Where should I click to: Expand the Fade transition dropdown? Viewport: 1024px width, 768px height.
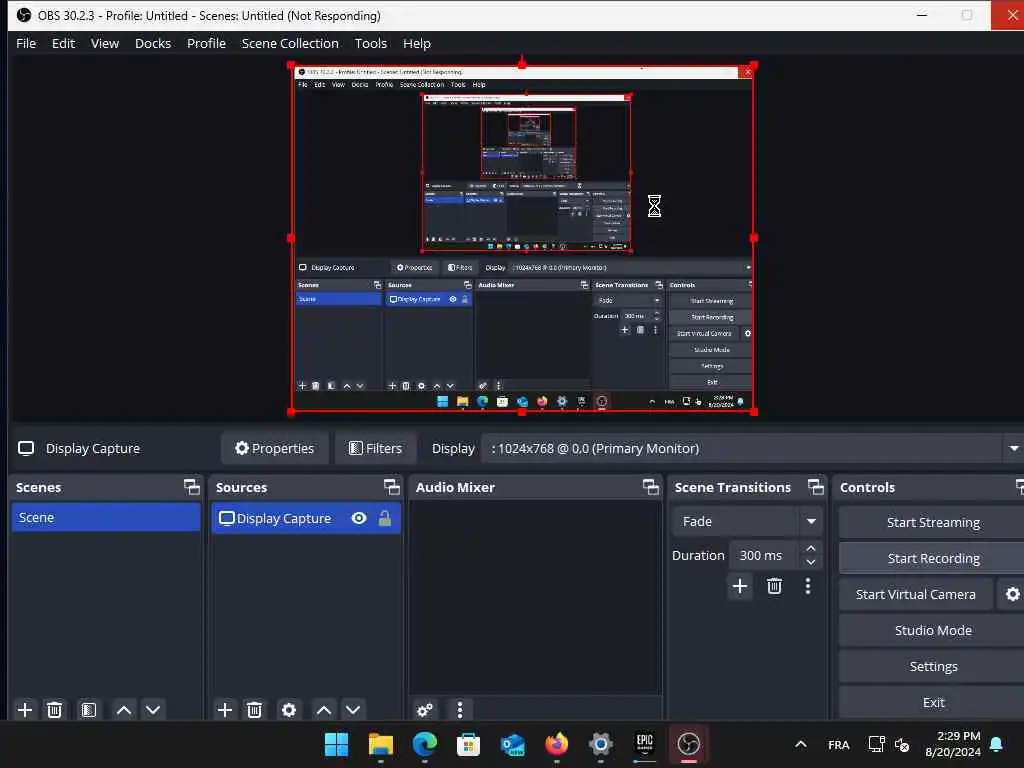[x=811, y=521]
